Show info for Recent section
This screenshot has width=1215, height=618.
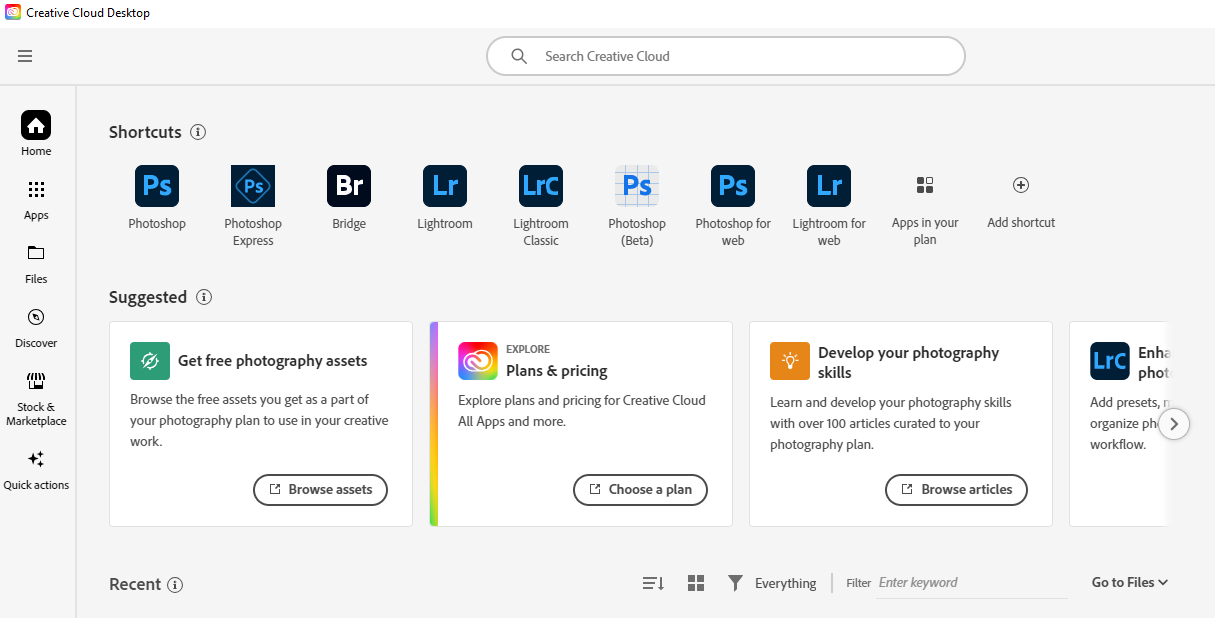[x=175, y=585]
